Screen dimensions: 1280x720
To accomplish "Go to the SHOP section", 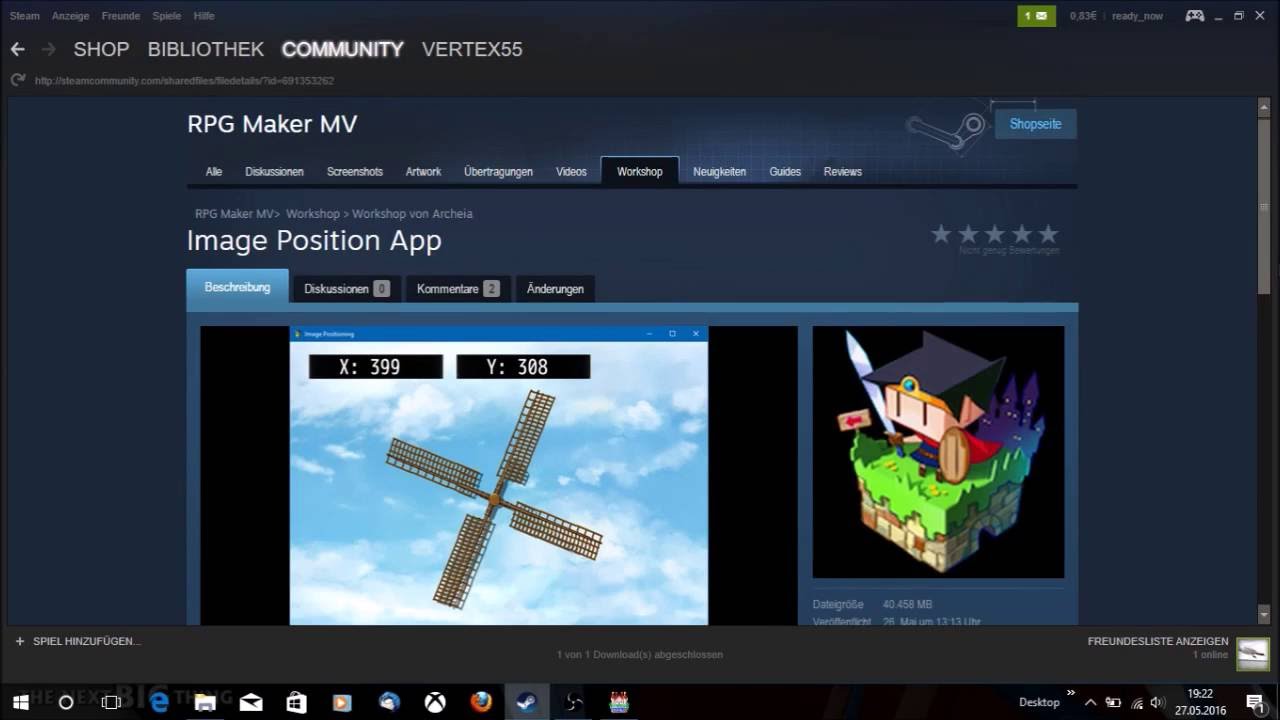I will pos(101,49).
